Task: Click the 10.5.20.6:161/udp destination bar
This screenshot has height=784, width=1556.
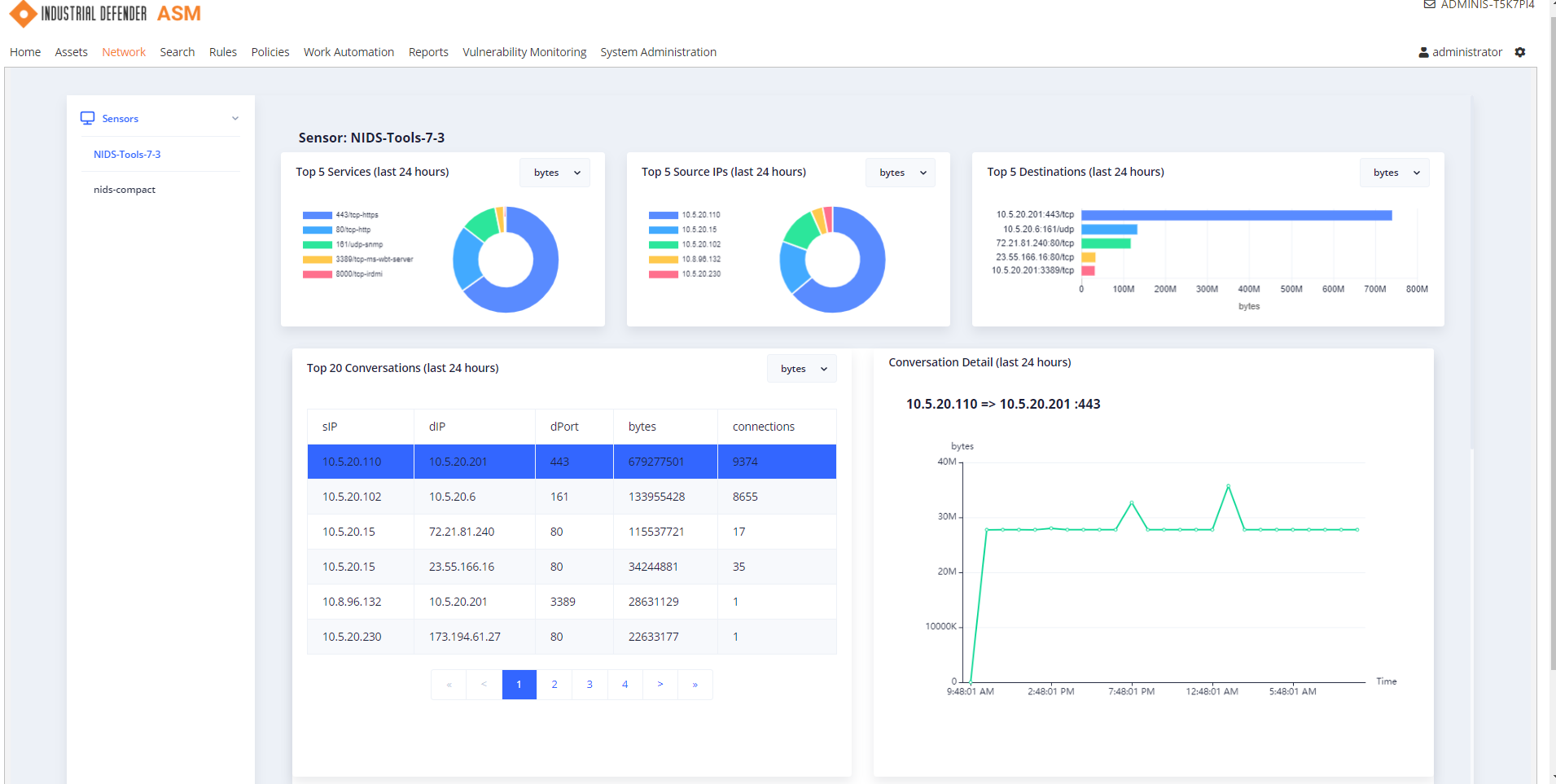Action: click(1109, 230)
